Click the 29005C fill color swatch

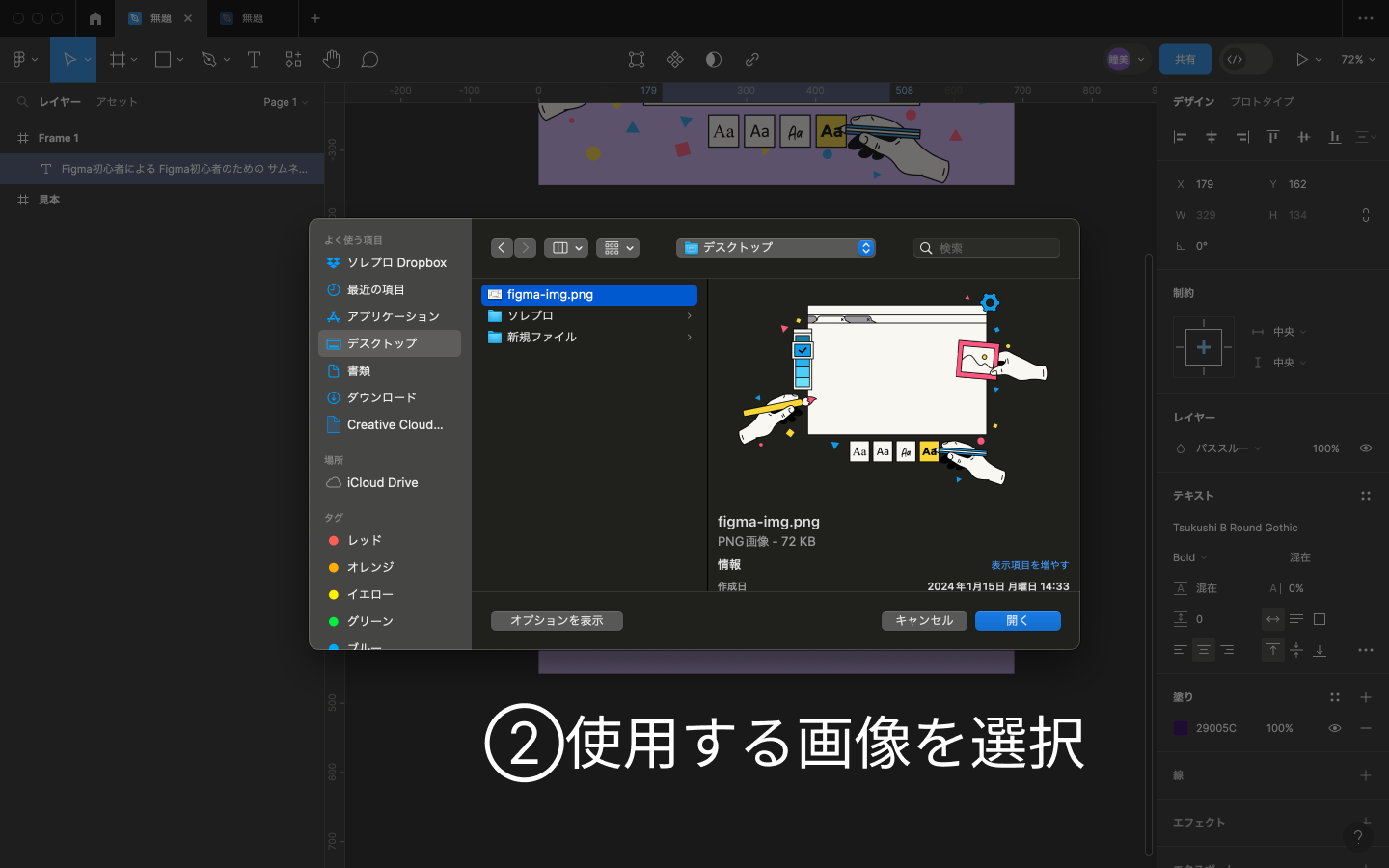pos(1181,728)
